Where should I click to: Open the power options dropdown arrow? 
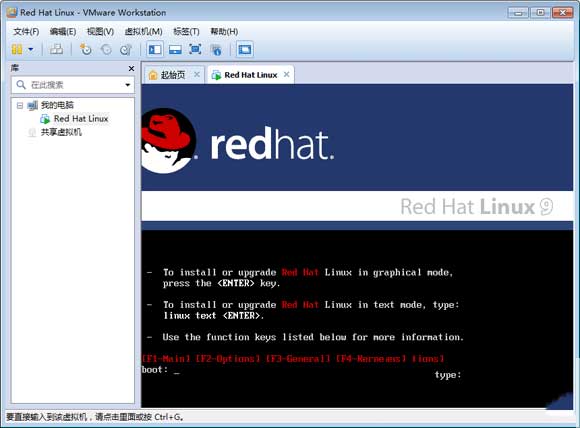(31, 49)
